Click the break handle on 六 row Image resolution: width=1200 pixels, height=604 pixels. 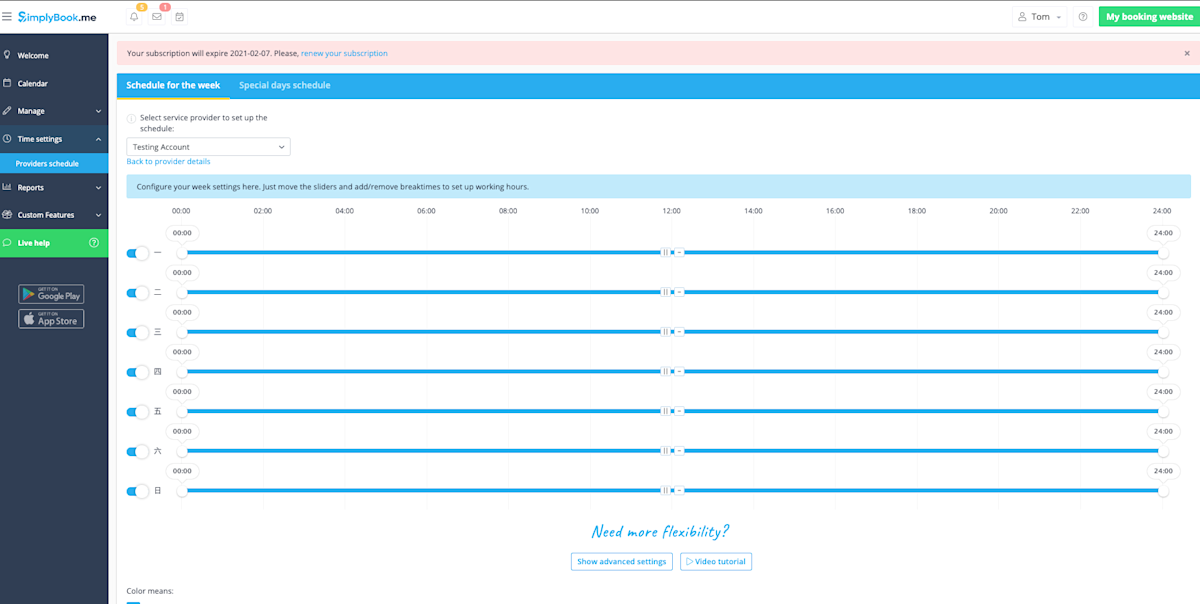[x=666, y=451]
